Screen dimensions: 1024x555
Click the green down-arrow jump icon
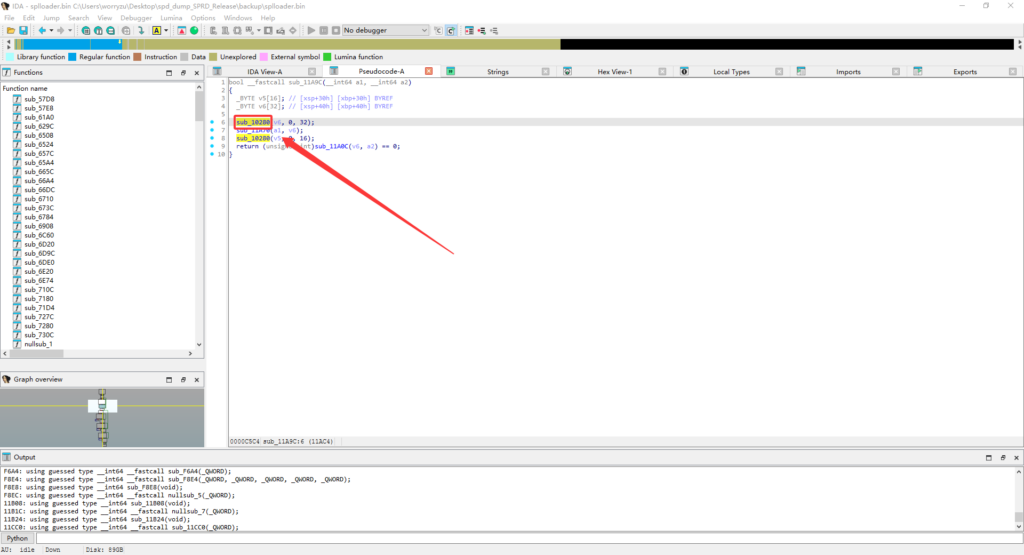click(141, 31)
